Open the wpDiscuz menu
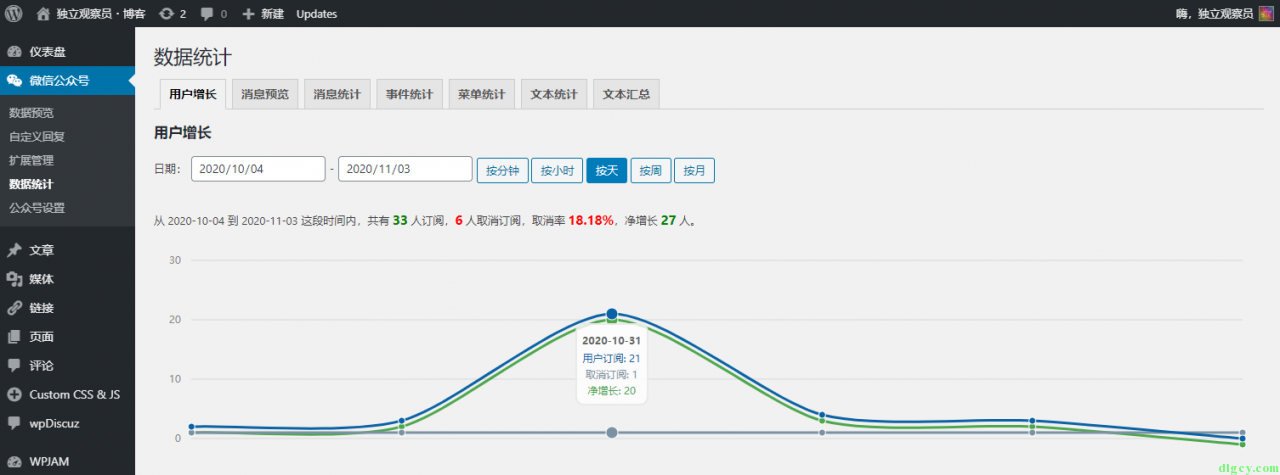Viewport: 1280px width, 475px height. coord(67,423)
